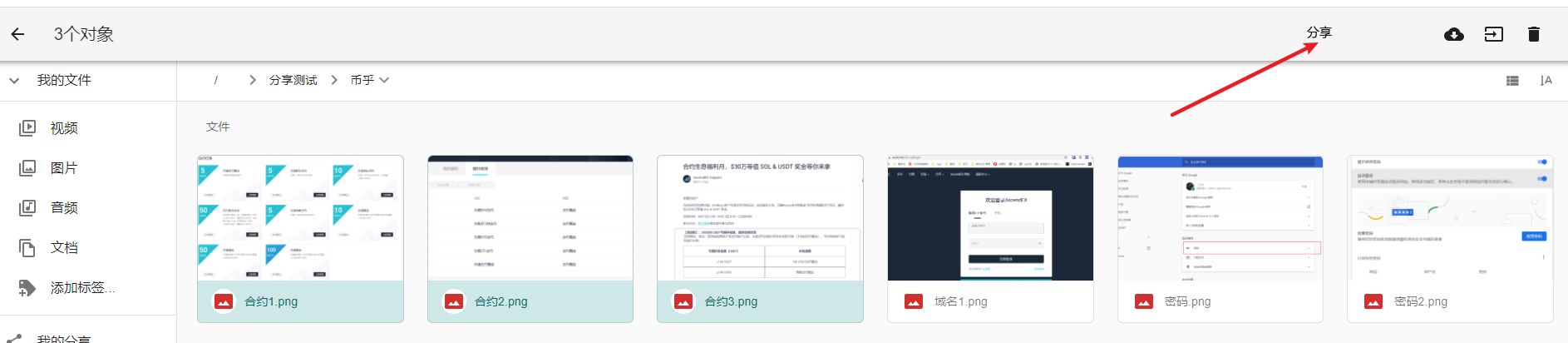Click 密码.png file name

pos(1188,301)
